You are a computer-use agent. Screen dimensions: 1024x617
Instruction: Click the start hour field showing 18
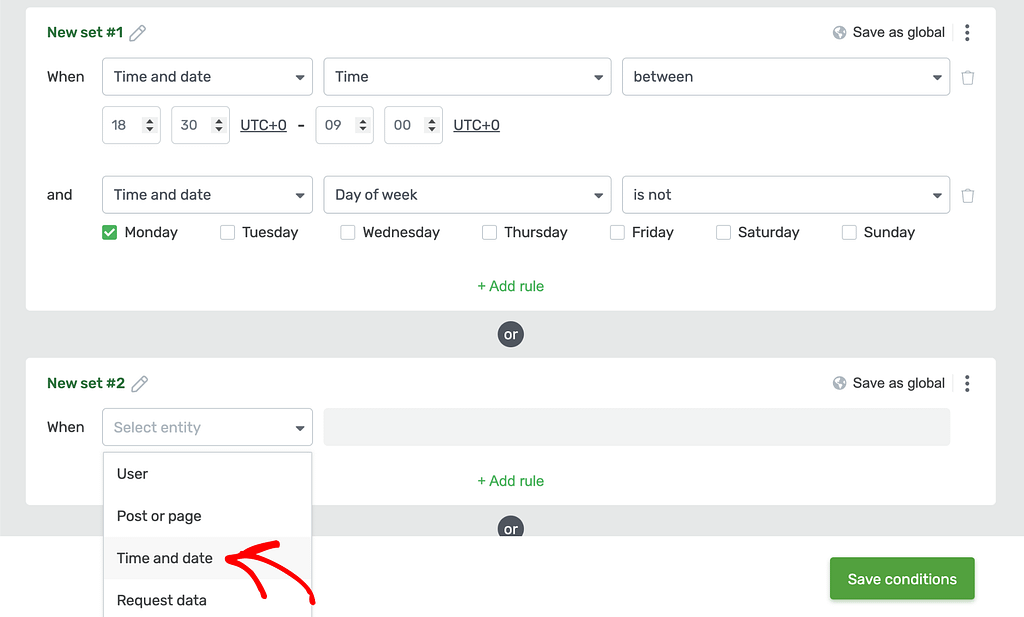131,125
